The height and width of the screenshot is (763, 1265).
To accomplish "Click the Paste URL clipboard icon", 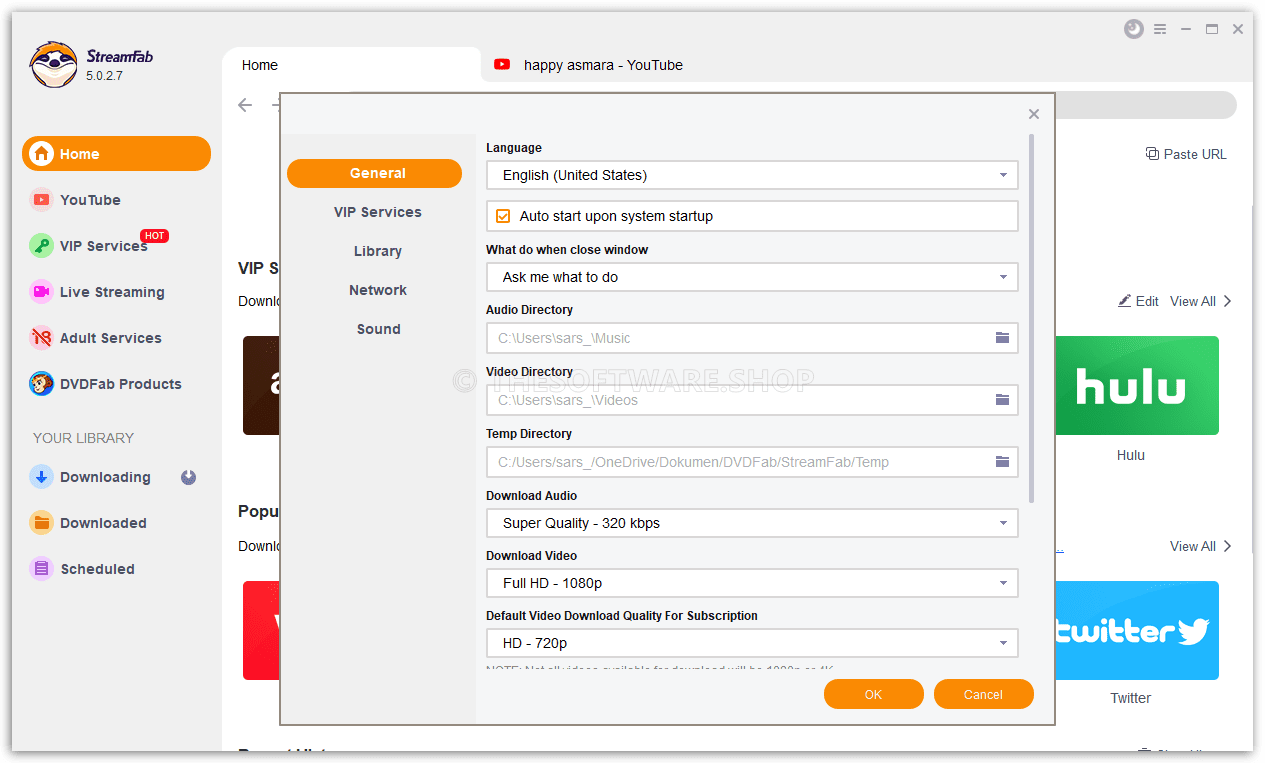I will coord(1152,154).
